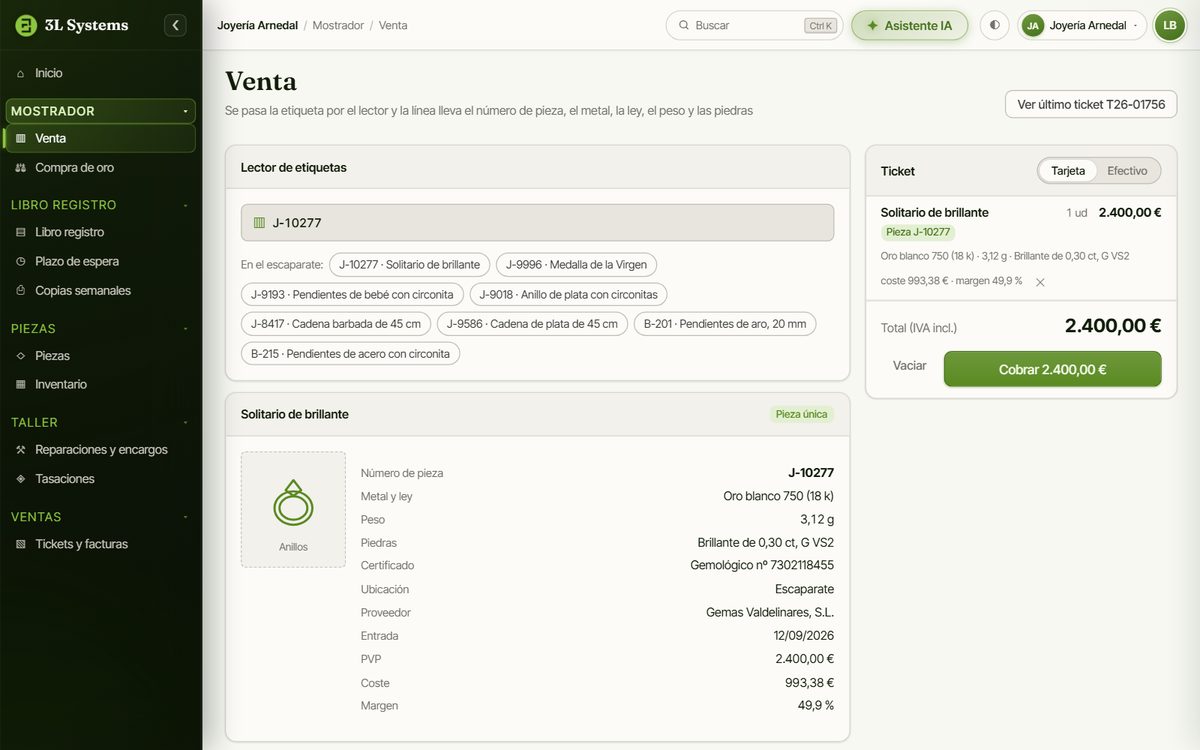Select chip J-9193 Pendientes de bebé
This screenshot has width=1200, height=750.
pos(352,294)
